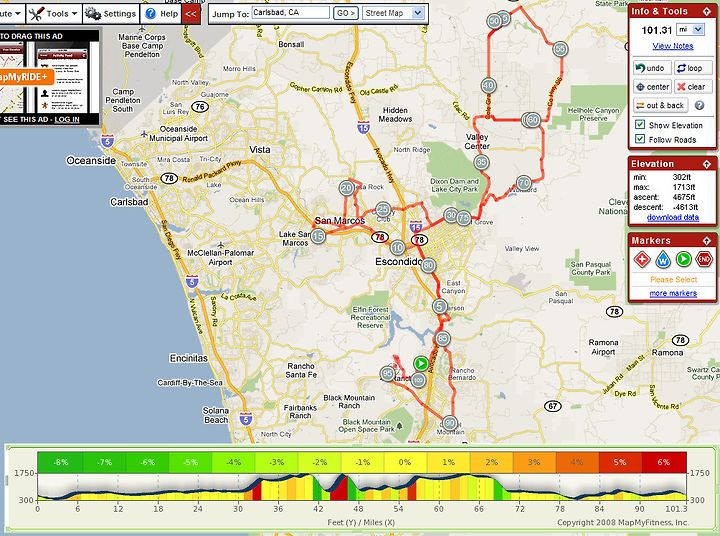Click the mile 5 route marker
This screenshot has height=536, width=720.
click(x=440, y=306)
